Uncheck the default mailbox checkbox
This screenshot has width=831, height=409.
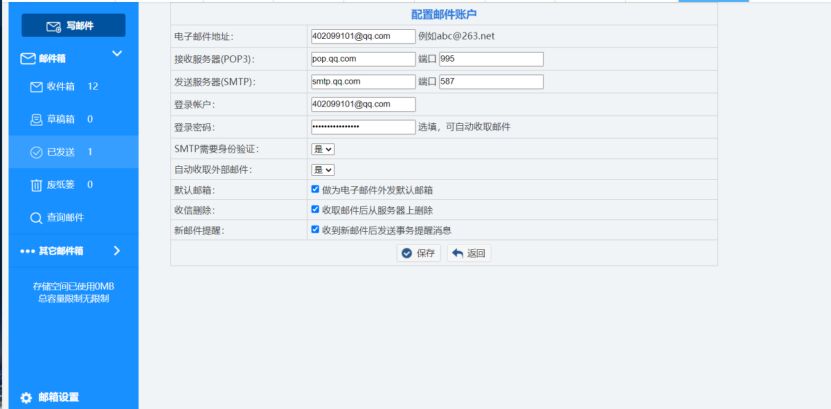[316, 189]
